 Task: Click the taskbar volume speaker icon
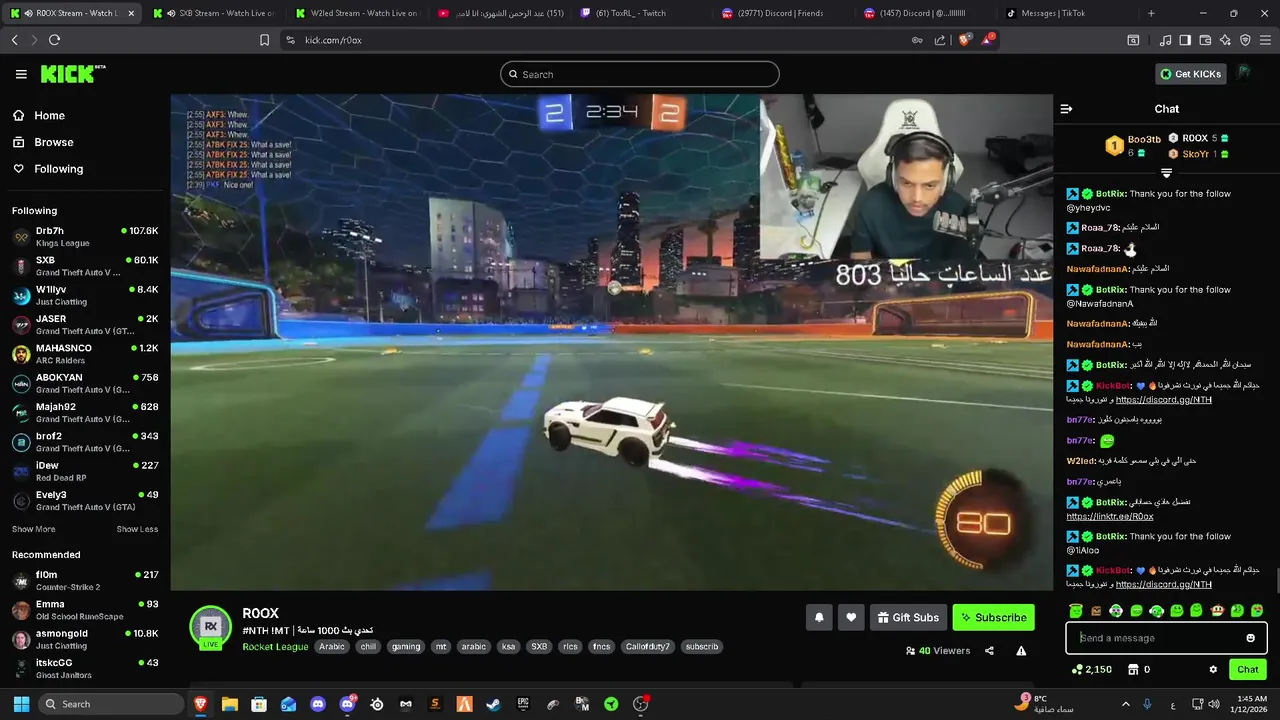[x=1214, y=704]
